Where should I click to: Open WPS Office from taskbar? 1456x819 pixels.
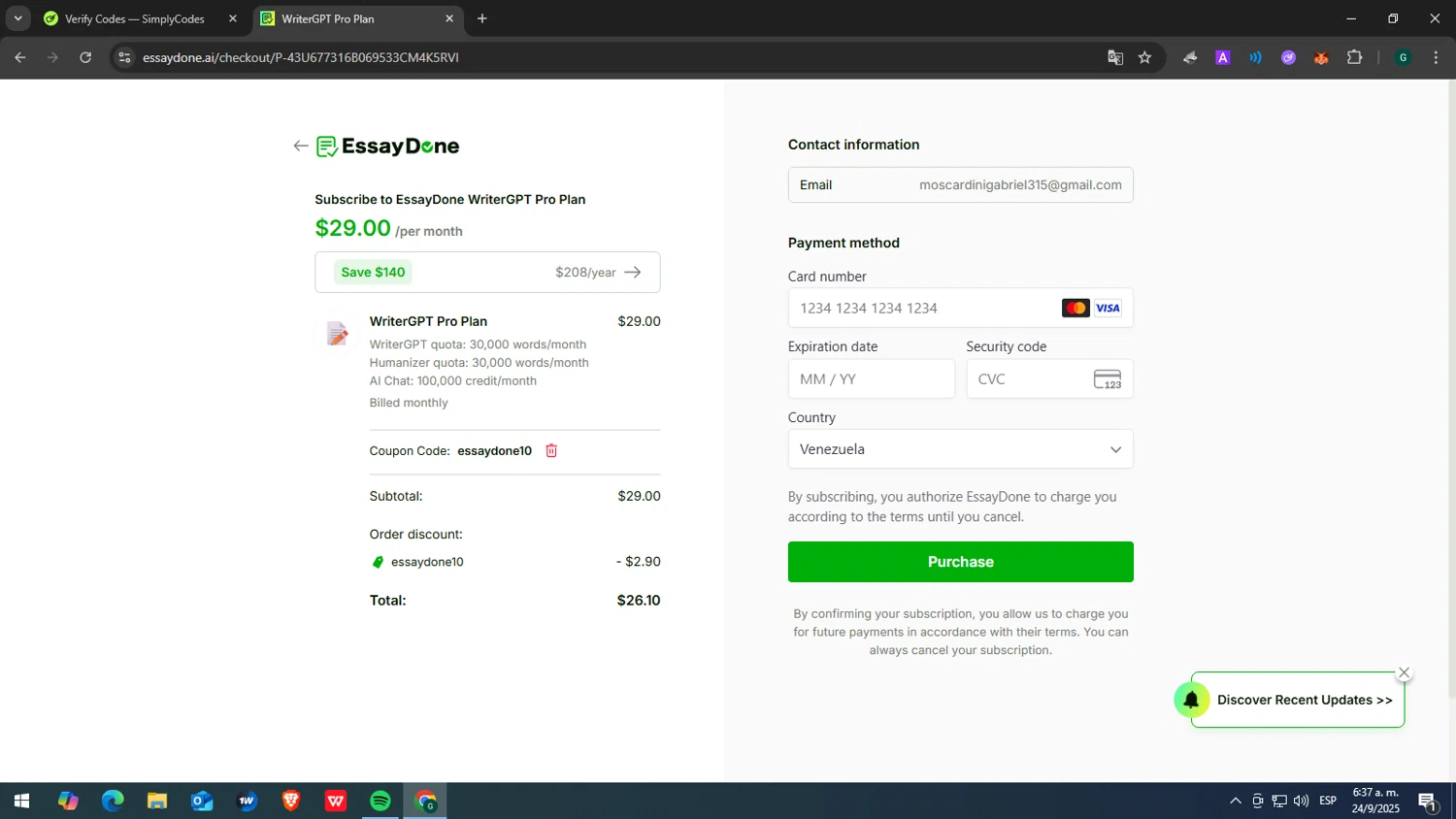(336, 801)
